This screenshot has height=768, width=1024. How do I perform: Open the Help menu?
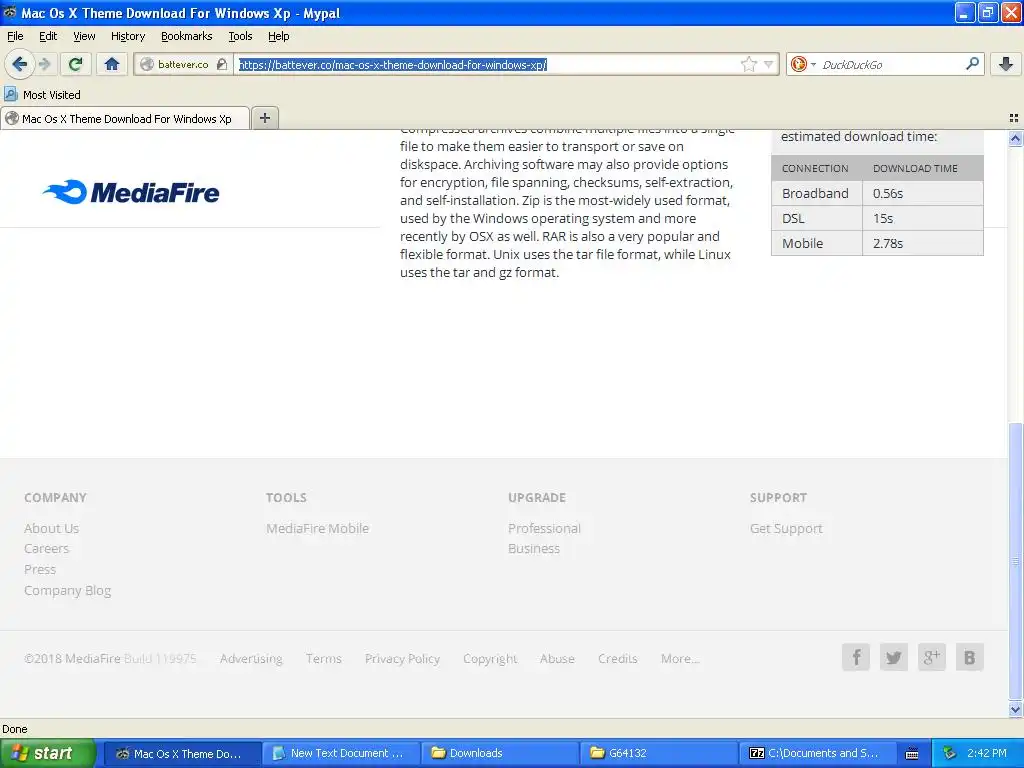(x=279, y=36)
